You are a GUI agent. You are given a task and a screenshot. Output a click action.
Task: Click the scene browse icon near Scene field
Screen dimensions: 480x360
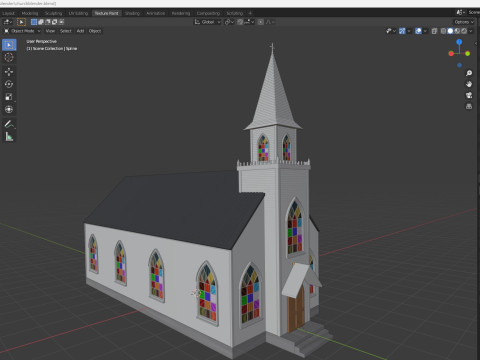click(x=461, y=12)
